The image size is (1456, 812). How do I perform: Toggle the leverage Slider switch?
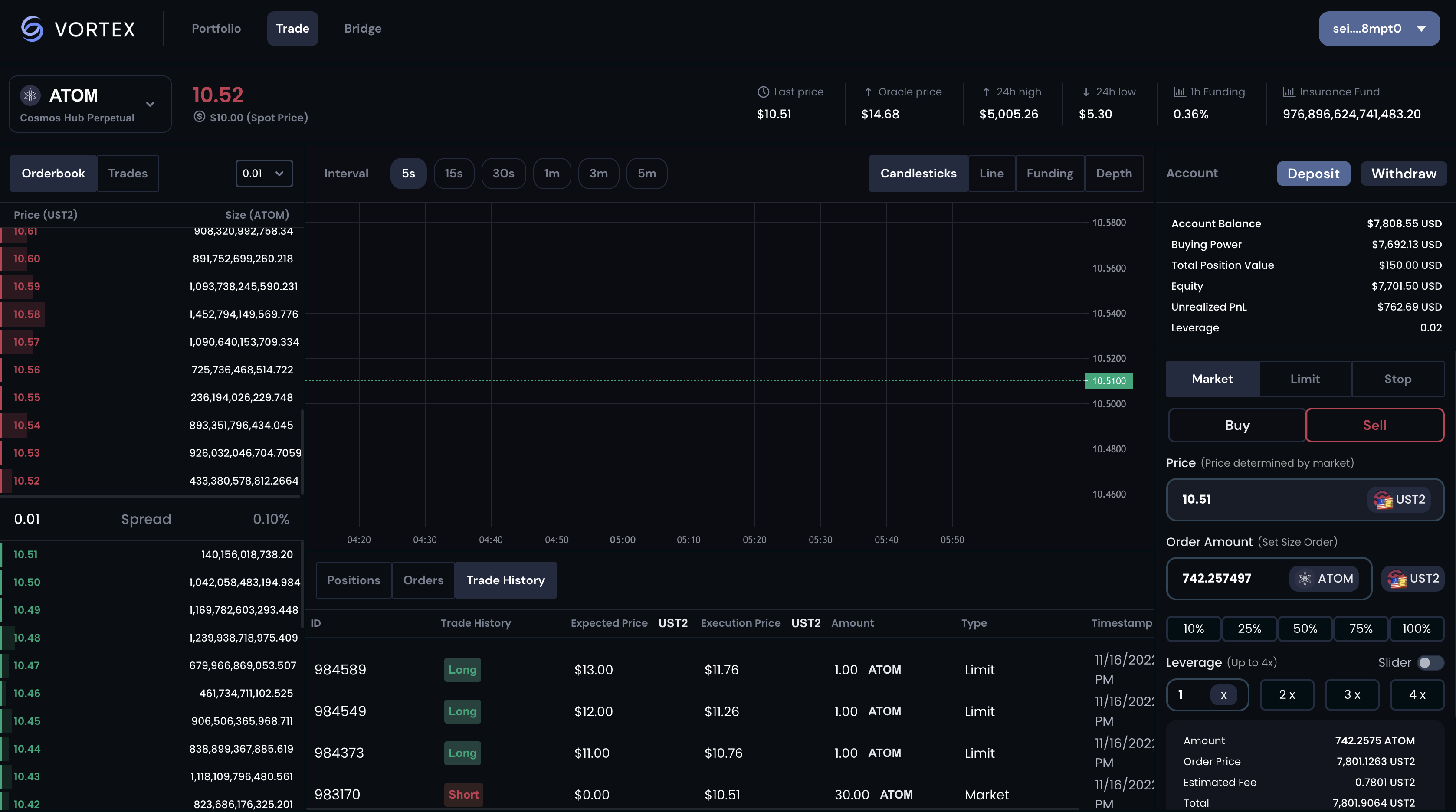tap(1430, 663)
